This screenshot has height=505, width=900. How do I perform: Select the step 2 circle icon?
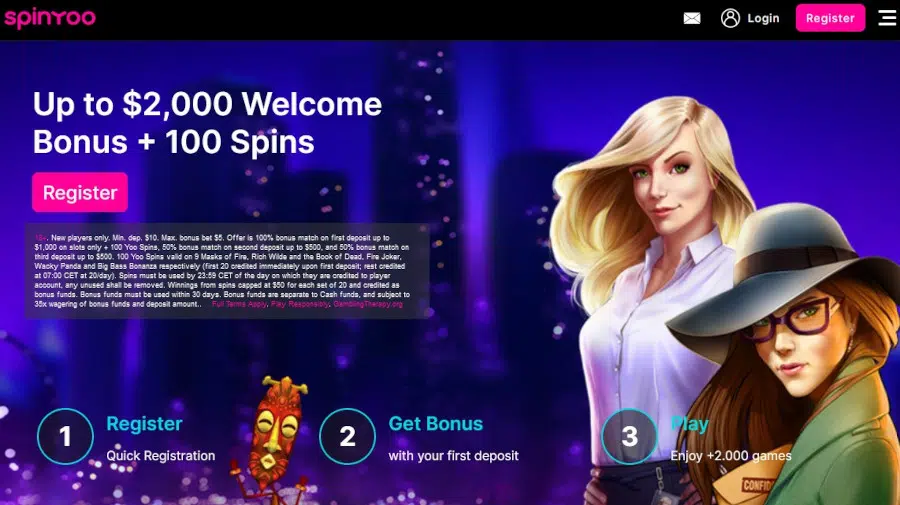click(x=347, y=436)
